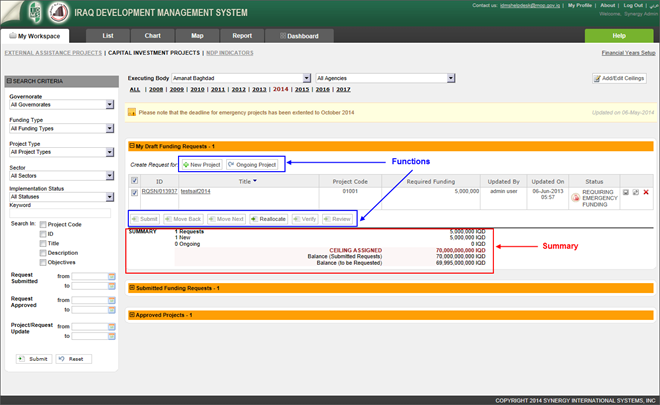Filter by year 2013

click(259, 89)
